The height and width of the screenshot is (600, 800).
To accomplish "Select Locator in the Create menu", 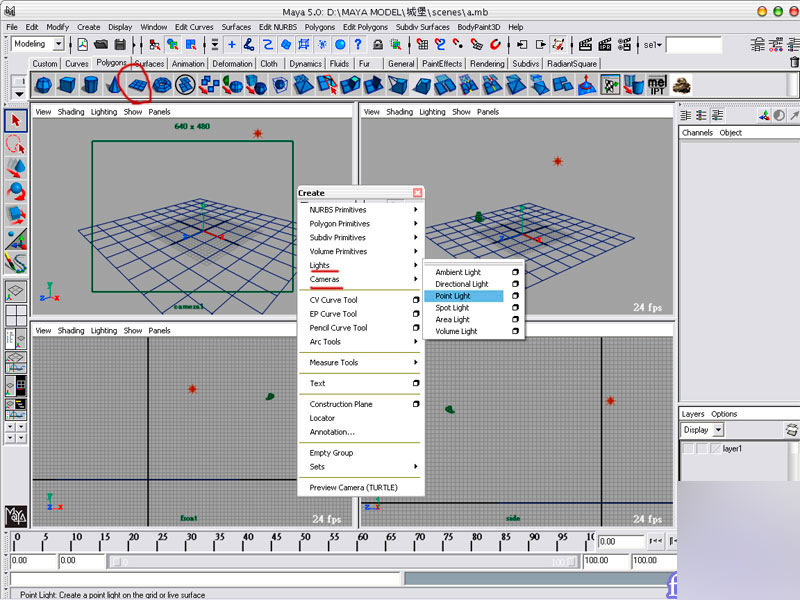I will (x=323, y=418).
